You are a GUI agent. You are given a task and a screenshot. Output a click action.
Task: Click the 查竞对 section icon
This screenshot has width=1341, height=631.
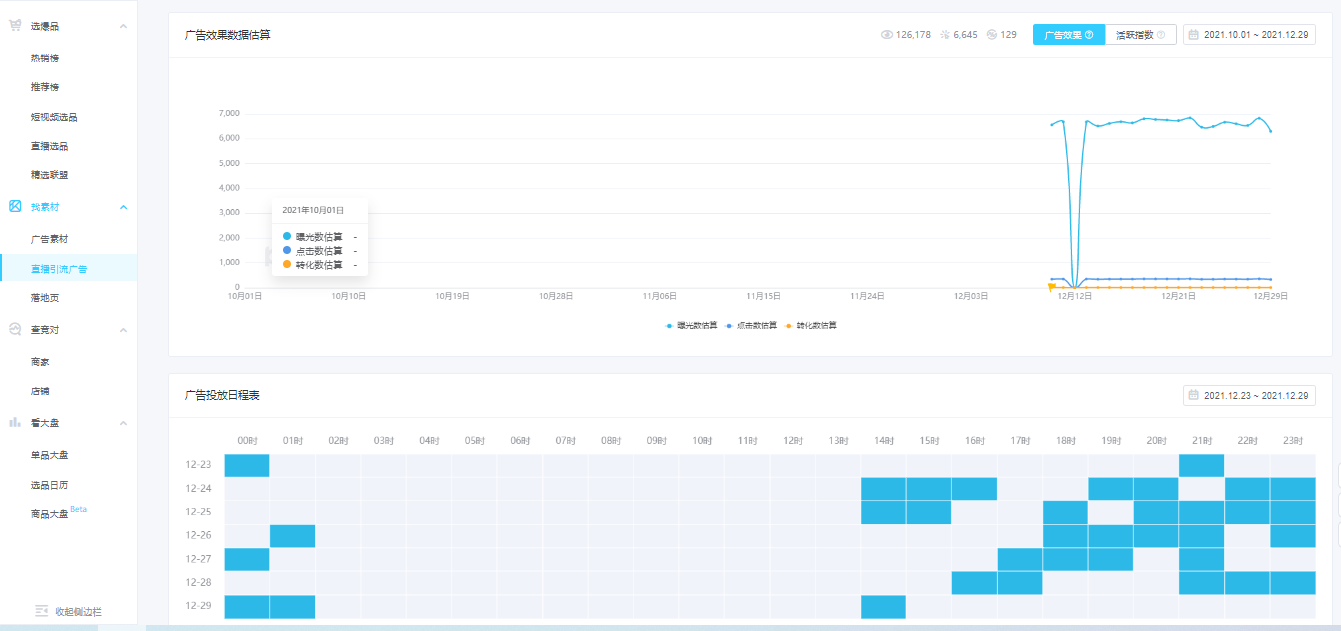15,329
